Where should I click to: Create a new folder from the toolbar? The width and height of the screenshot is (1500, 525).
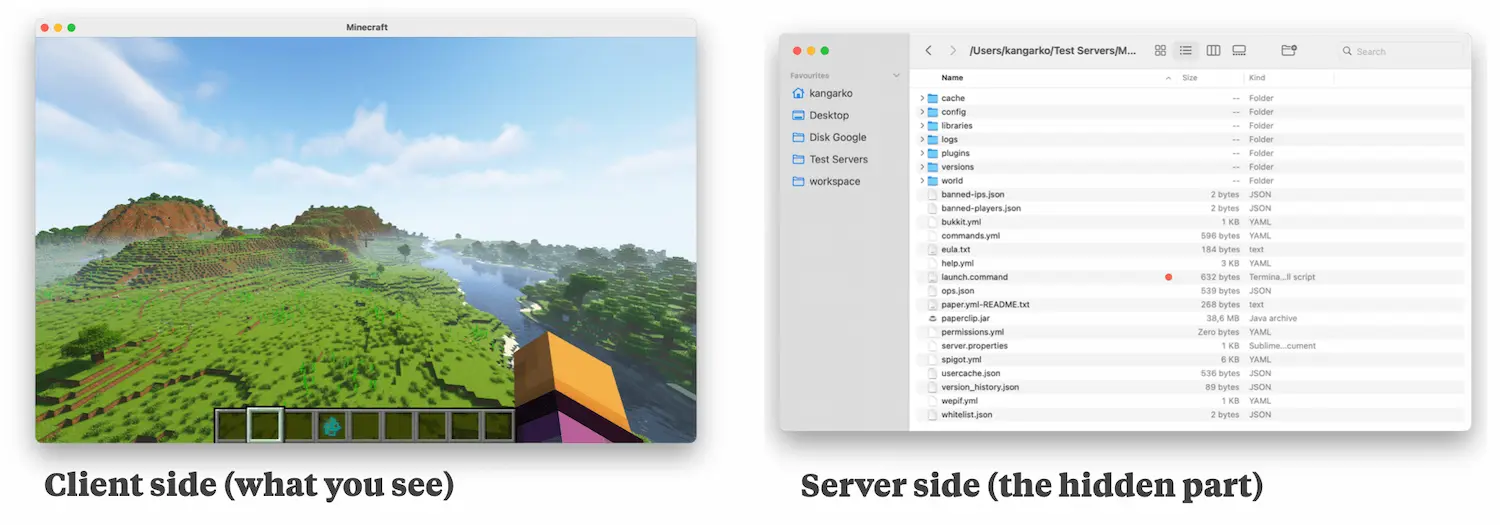1289,50
